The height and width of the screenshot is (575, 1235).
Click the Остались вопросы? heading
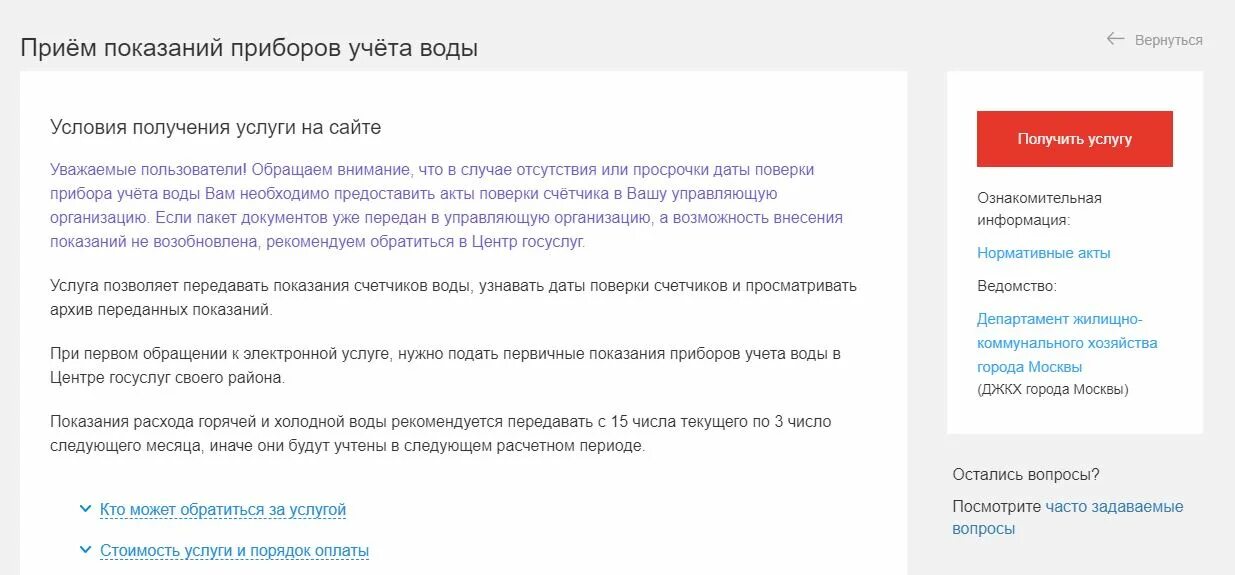pyautogui.click(x=1026, y=475)
